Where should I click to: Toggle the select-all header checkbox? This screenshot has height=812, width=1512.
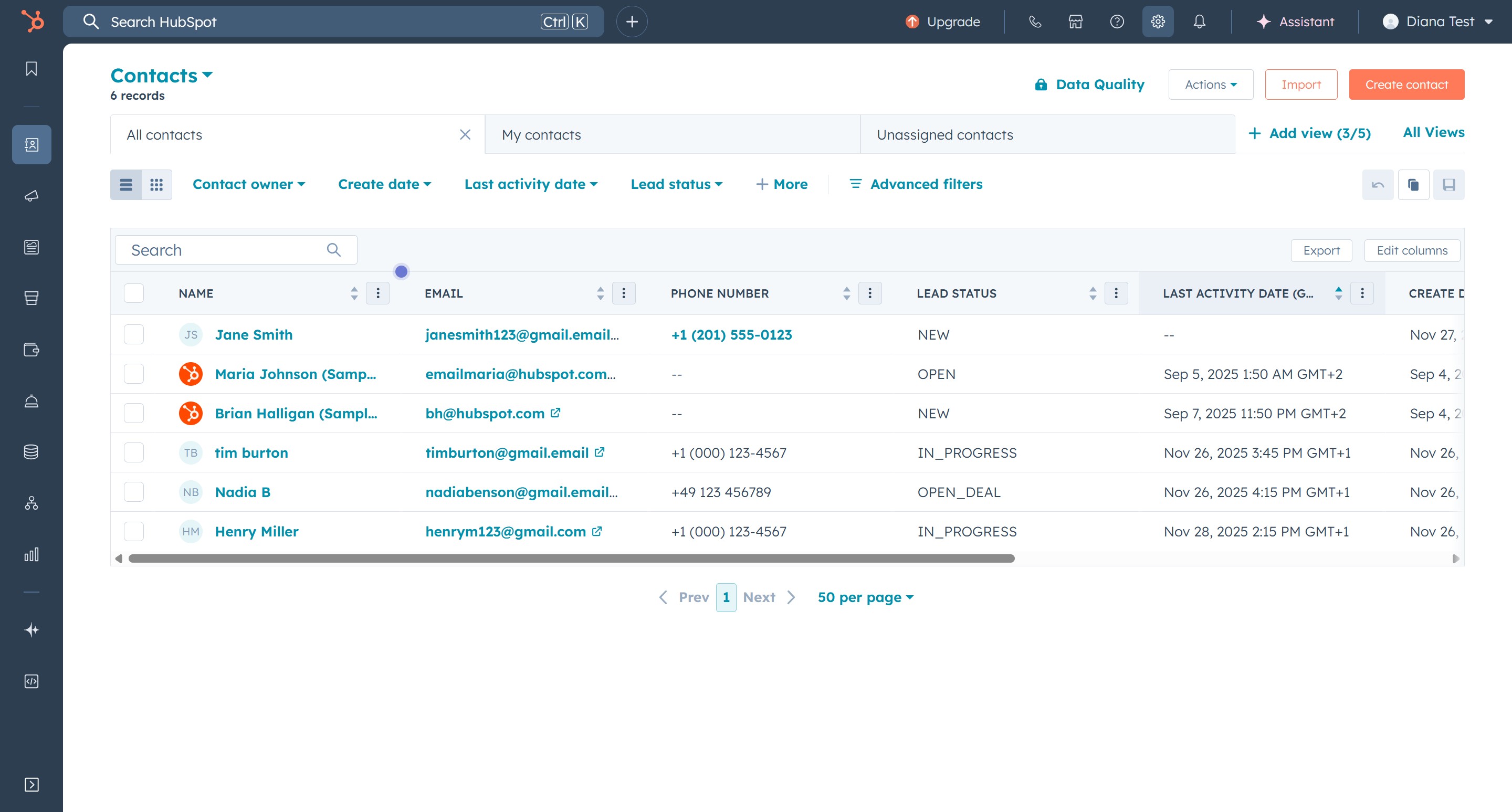click(x=134, y=293)
